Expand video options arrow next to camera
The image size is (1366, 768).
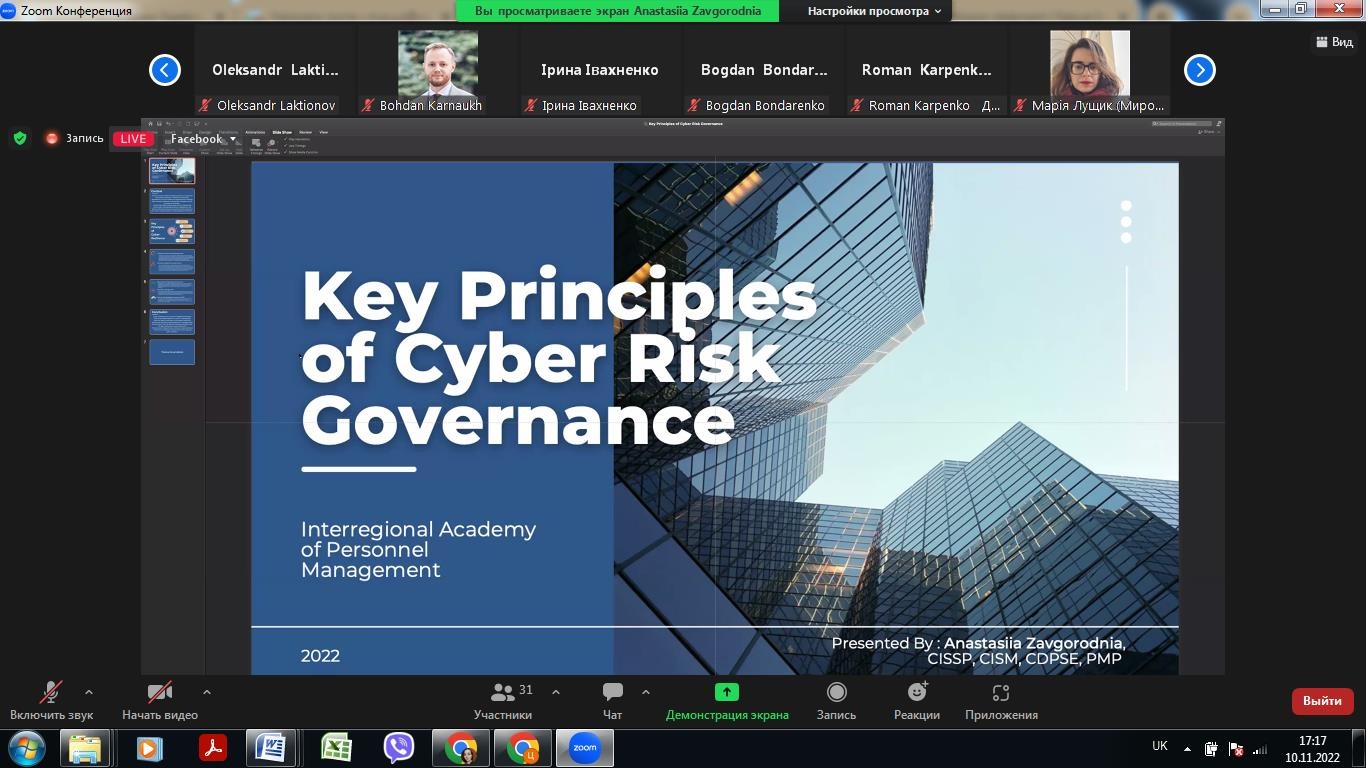pos(207,692)
